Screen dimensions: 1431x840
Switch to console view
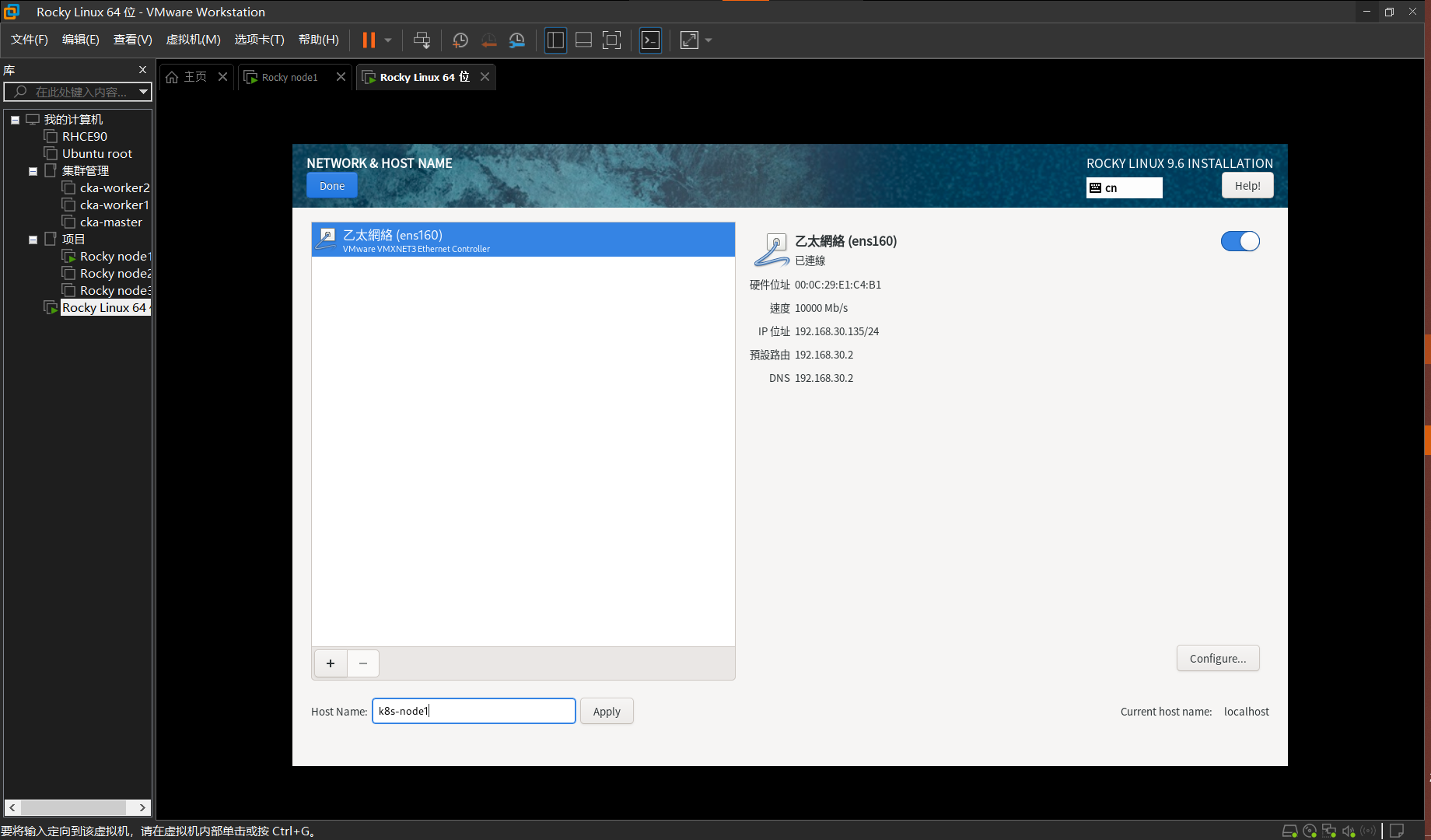[650, 40]
